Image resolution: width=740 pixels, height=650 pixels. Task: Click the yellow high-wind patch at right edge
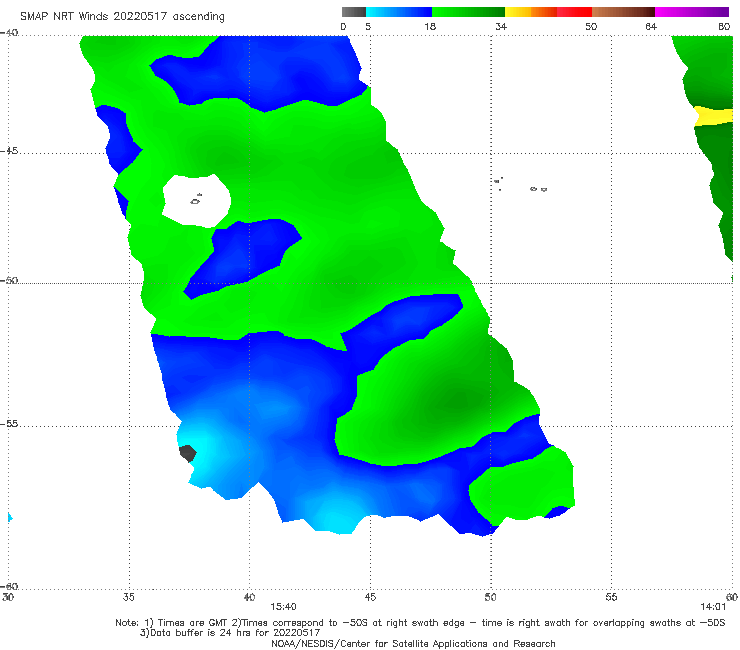coord(713,117)
